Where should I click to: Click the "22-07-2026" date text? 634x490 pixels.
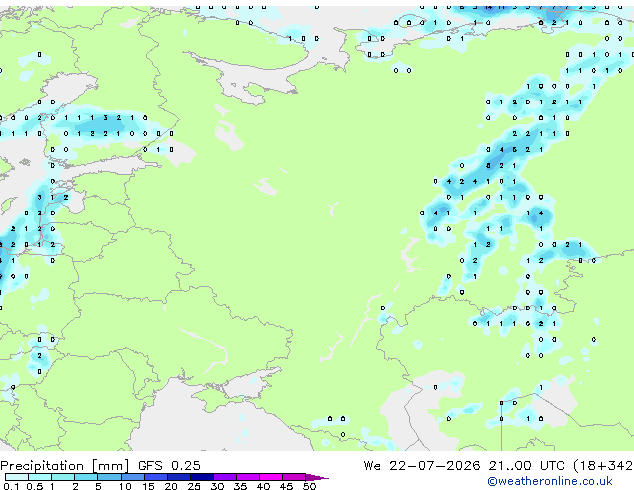tap(435, 466)
